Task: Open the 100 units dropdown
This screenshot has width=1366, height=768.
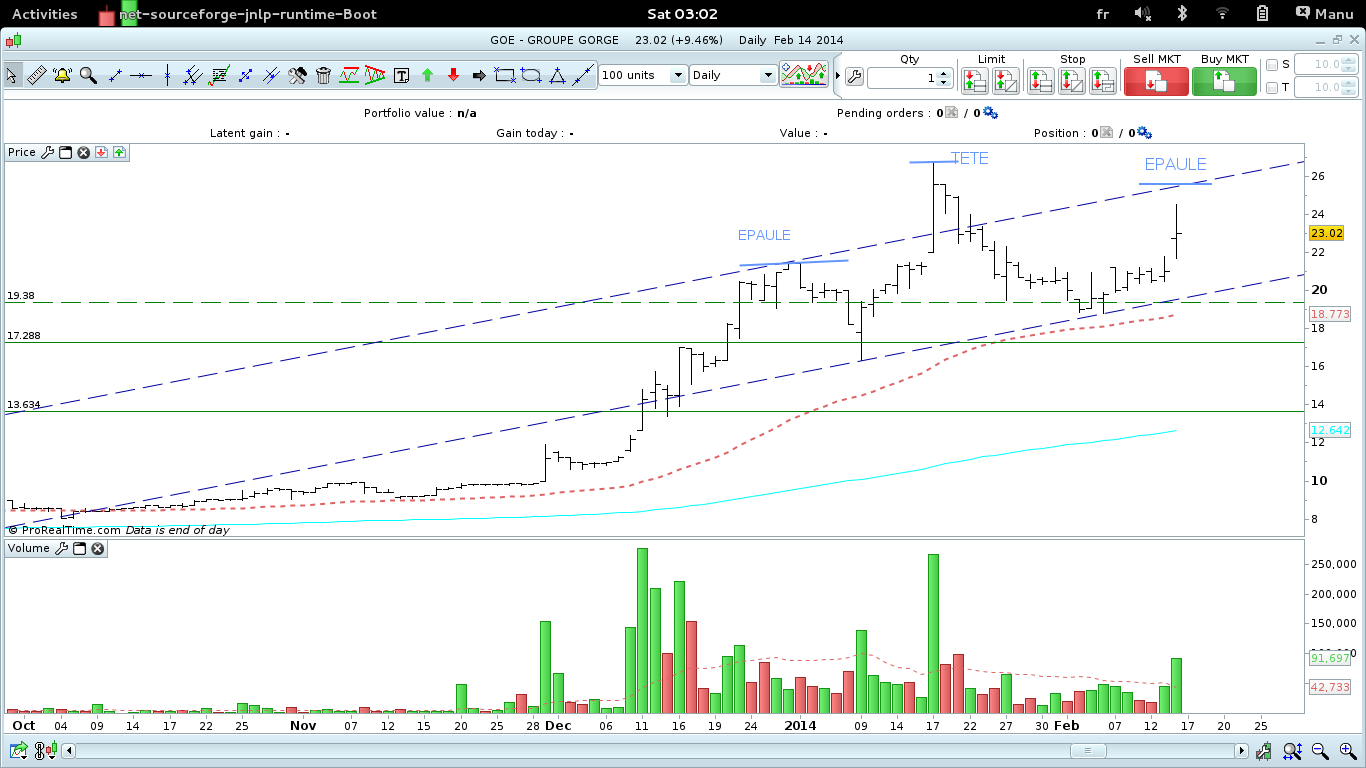Action: 643,75
